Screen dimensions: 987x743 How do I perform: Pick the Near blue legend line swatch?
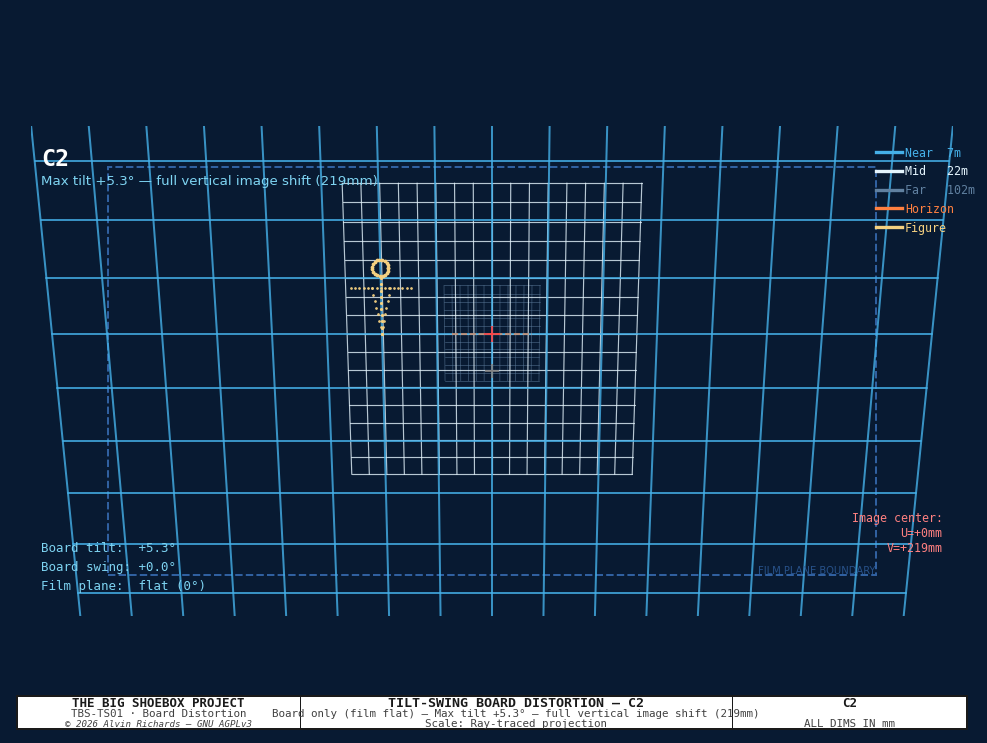tap(889, 152)
